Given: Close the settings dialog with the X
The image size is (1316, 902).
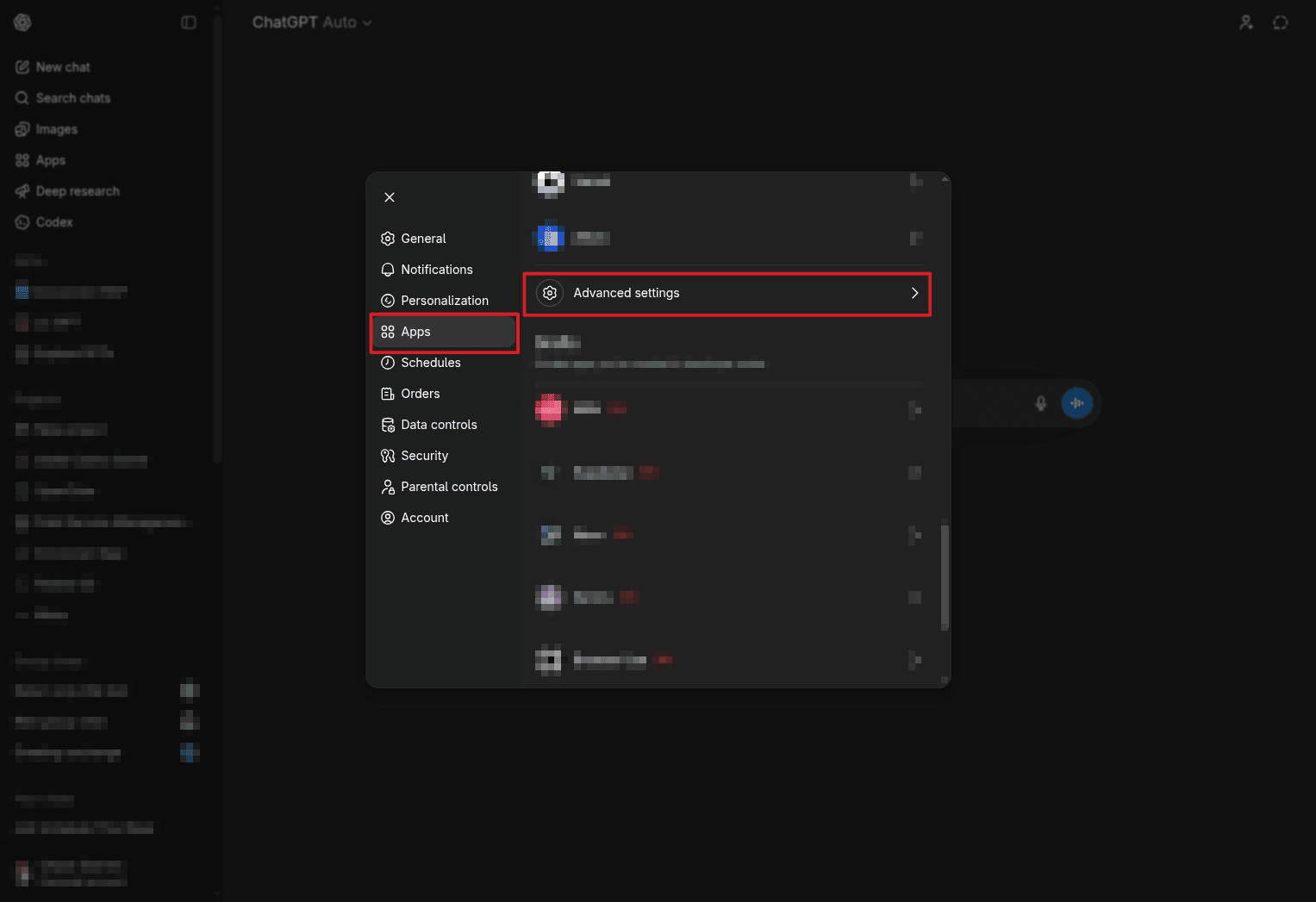Looking at the screenshot, I should (x=390, y=196).
